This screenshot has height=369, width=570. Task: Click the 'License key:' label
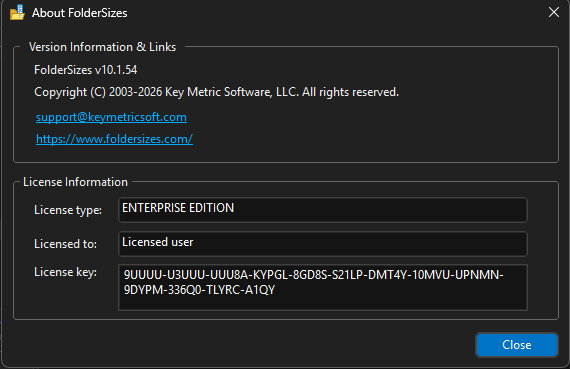click(x=65, y=272)
